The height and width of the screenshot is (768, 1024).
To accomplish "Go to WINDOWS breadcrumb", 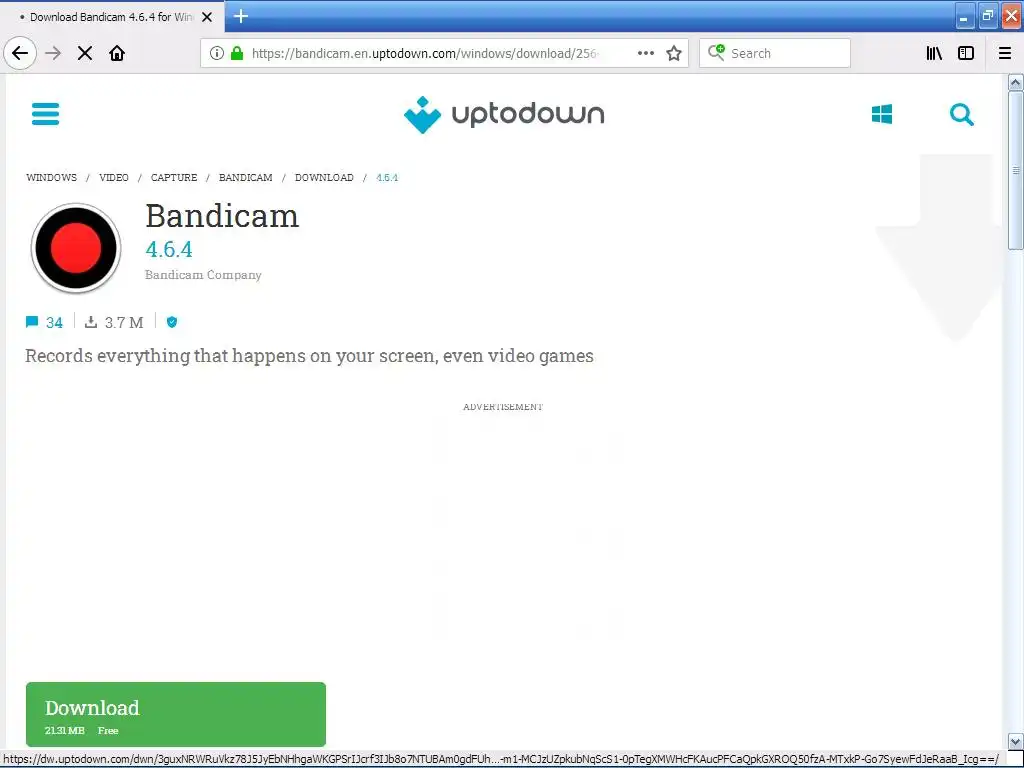I will point(52,178).
